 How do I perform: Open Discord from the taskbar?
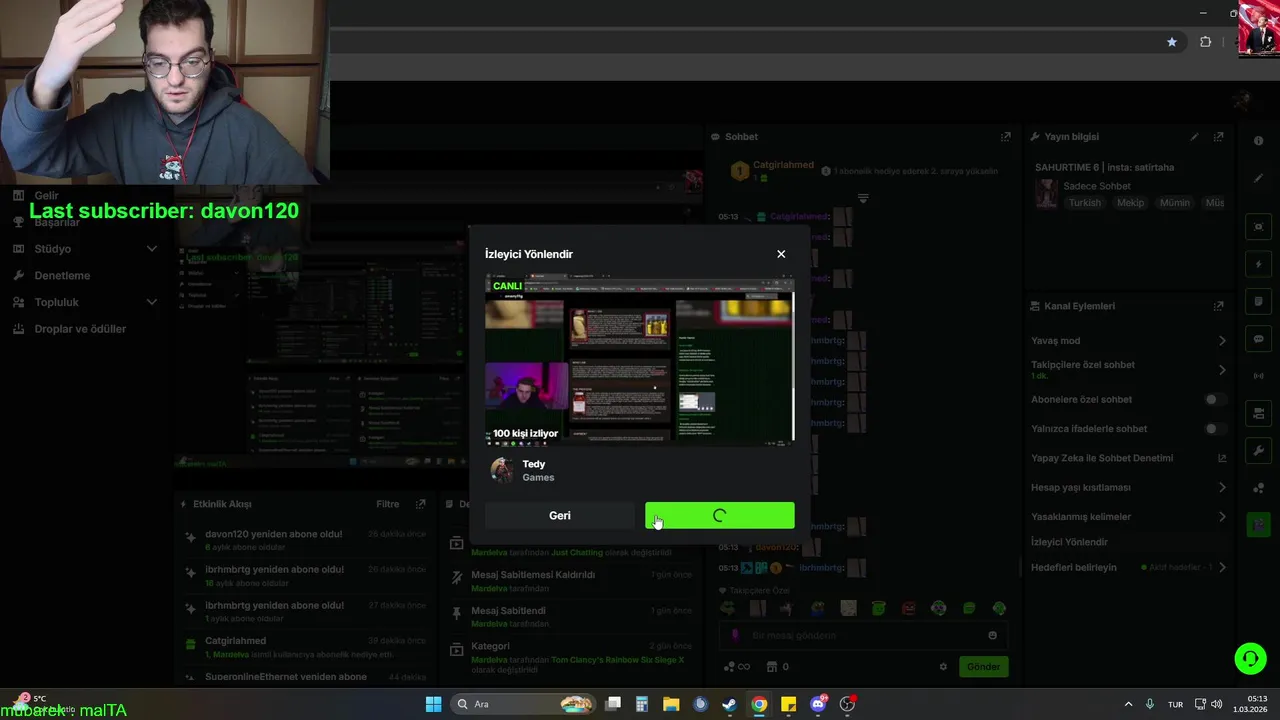pos(819,704)
